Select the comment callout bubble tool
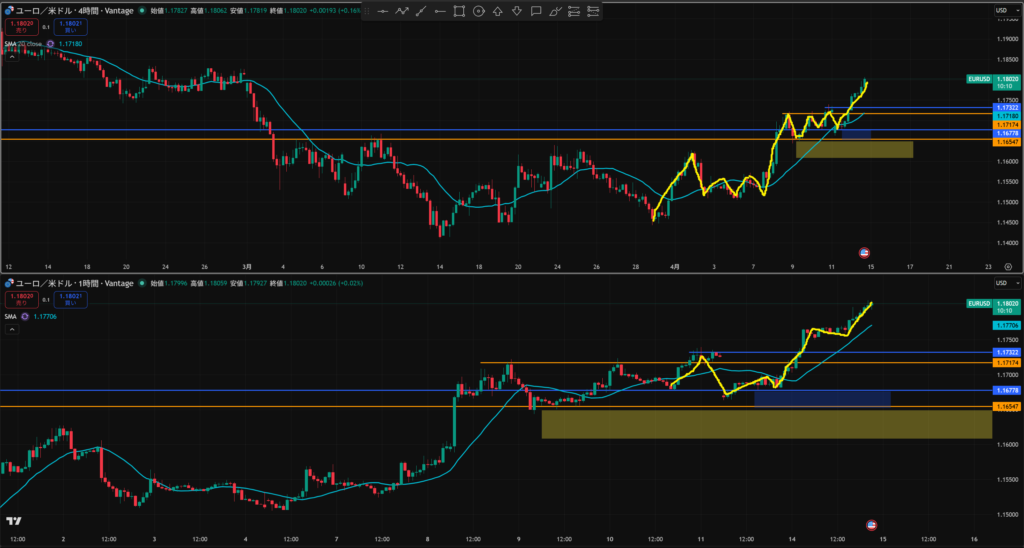This screenshot has width=1024, height=548. point(535,12)
